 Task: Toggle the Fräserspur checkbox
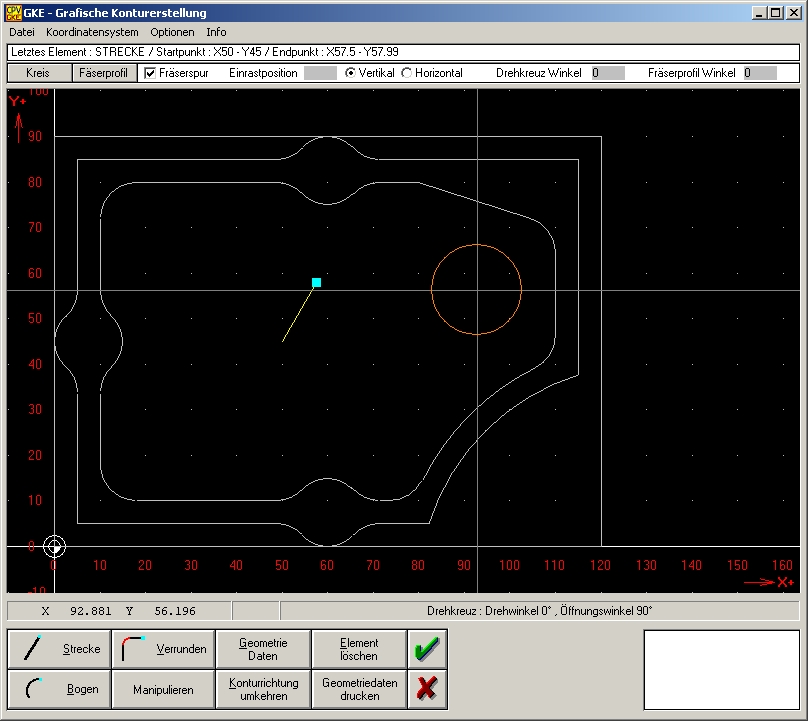pos(150,73)
